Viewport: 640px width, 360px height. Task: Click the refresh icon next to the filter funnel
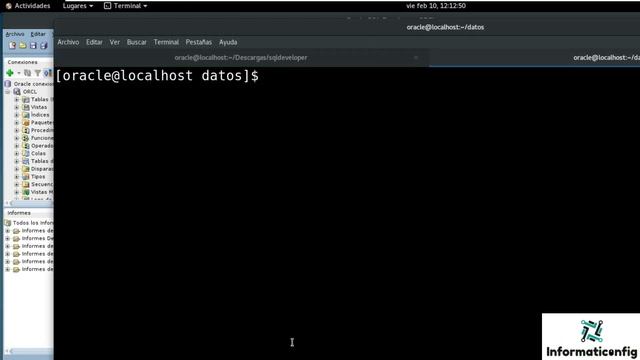coord(27,73)
